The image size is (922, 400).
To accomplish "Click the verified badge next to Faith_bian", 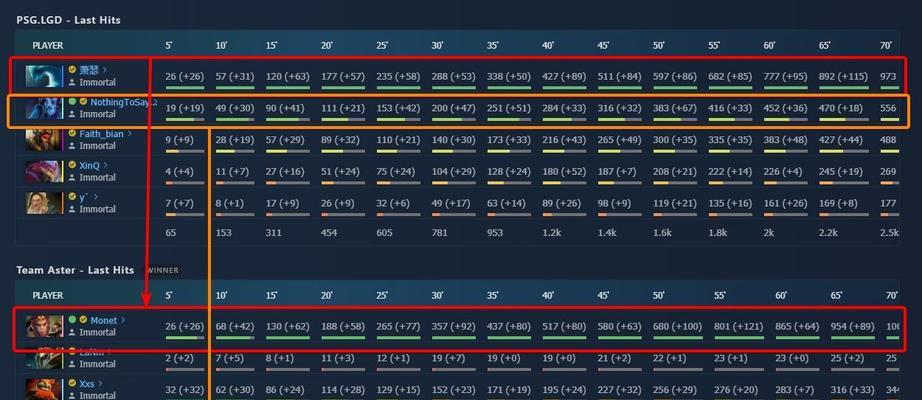I will (x=72, y=134).
